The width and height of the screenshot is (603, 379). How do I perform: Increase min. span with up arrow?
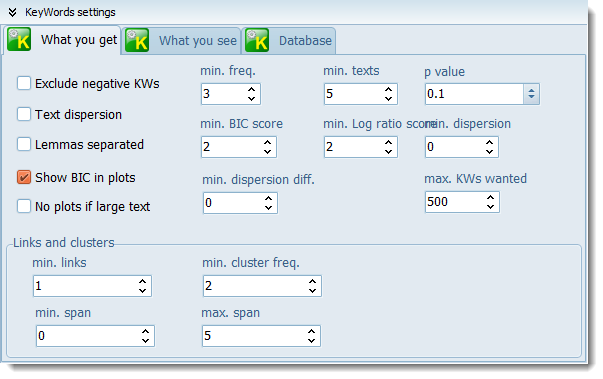pyautogui.click(x=145, y=331)
